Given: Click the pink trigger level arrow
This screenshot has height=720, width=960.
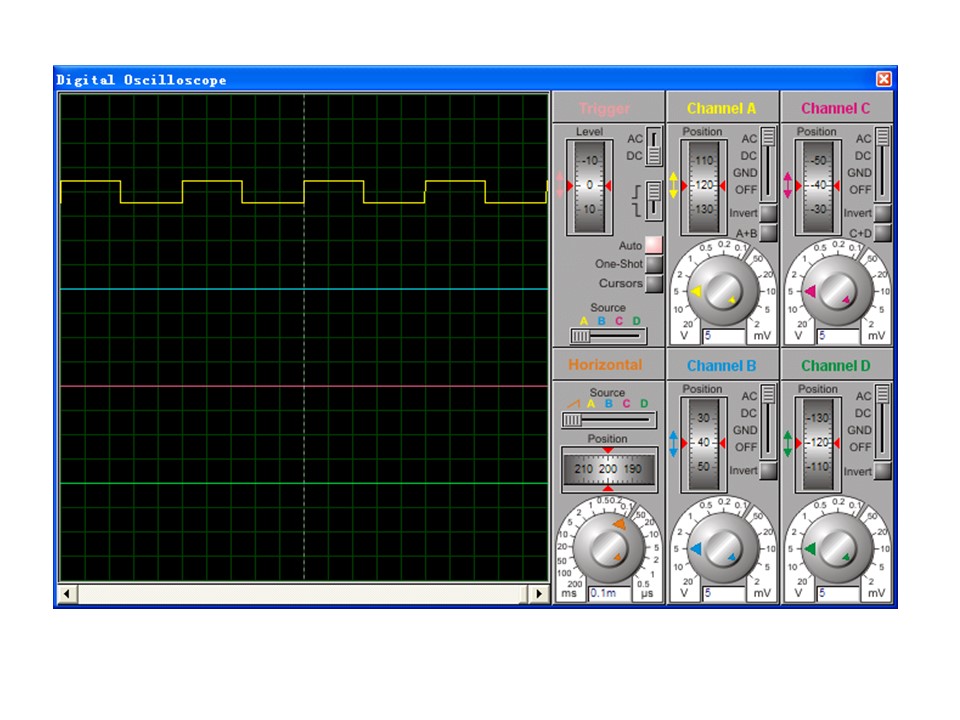Looking at the screenshot, I should click(560, 185).
